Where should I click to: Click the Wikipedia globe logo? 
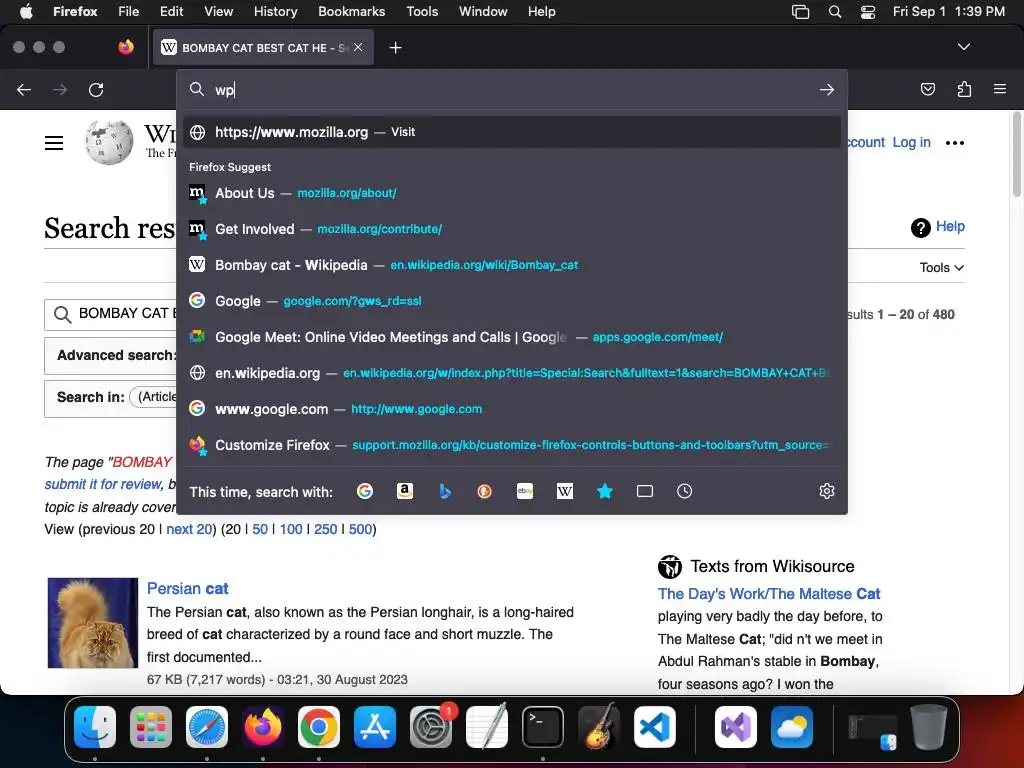(x=108, y=142)
